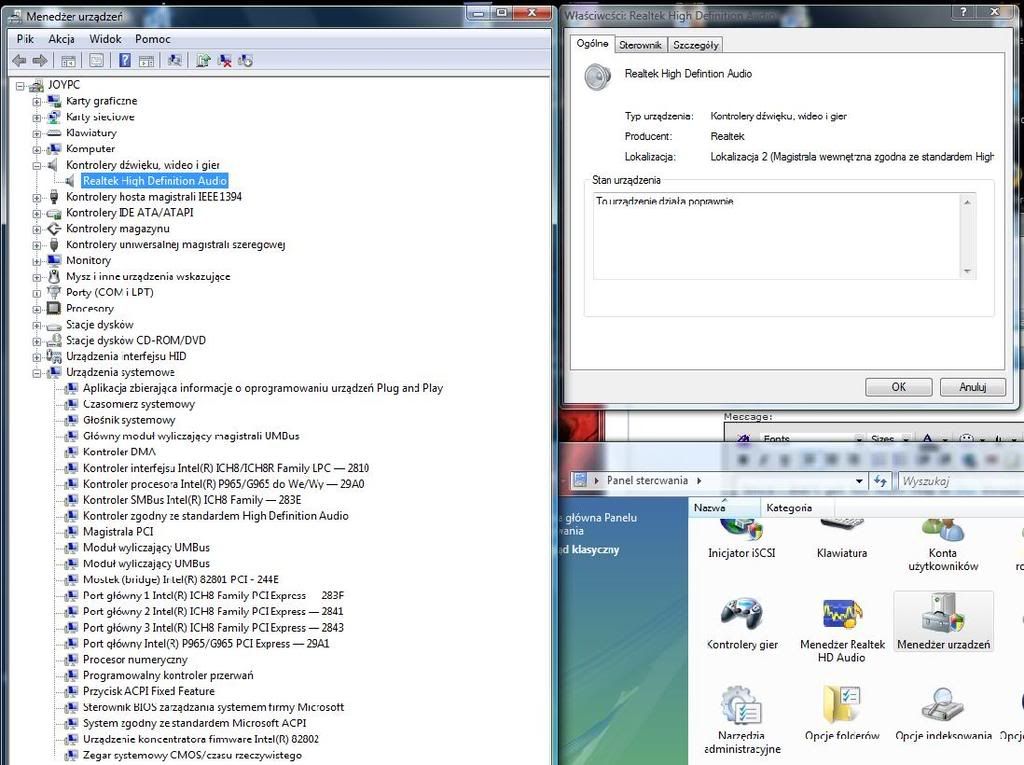Expand Klawiatury node
The width and height of the screenshot is (1024, 765).
coord(37,133)
